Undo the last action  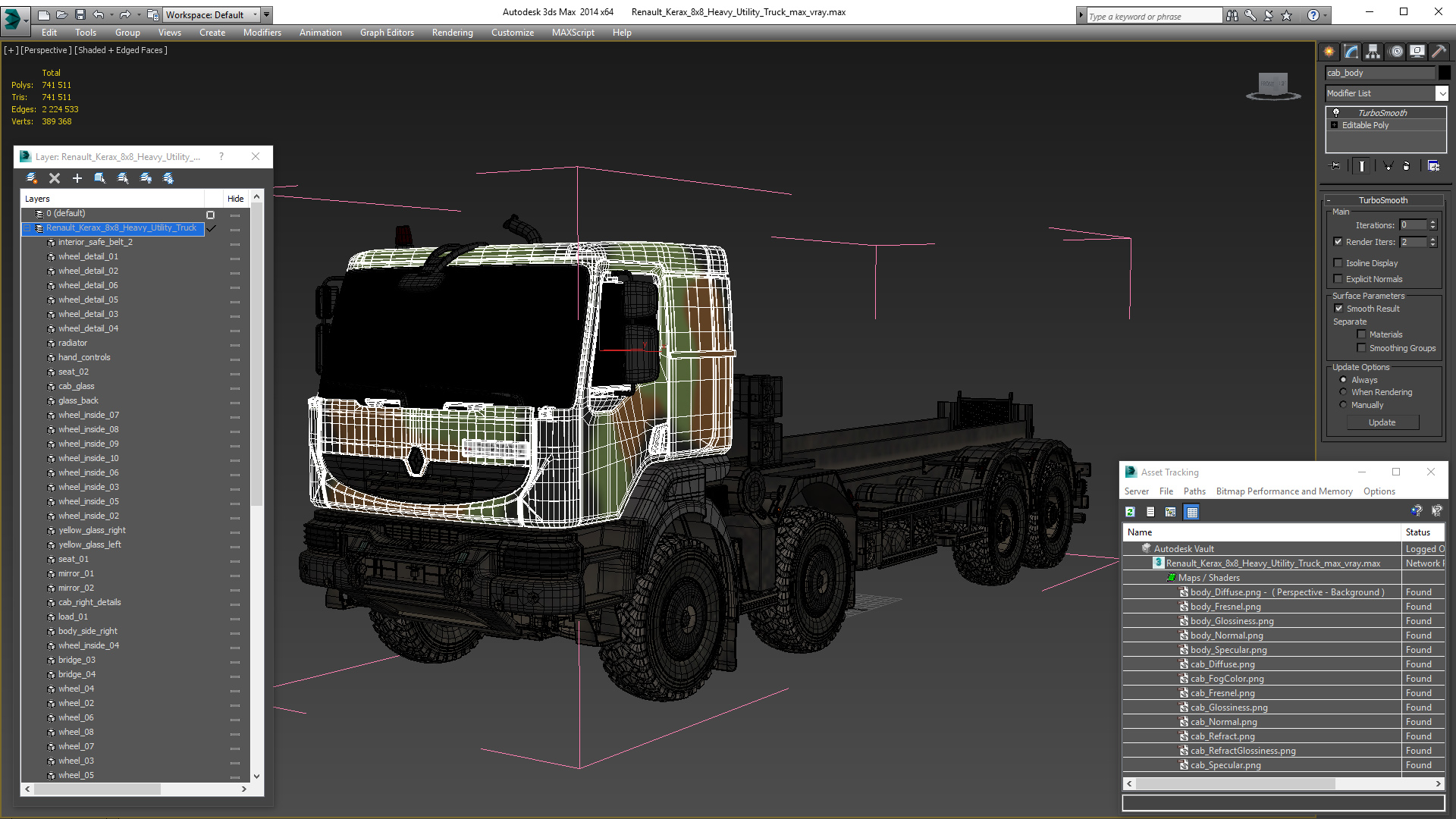(98, 14)
